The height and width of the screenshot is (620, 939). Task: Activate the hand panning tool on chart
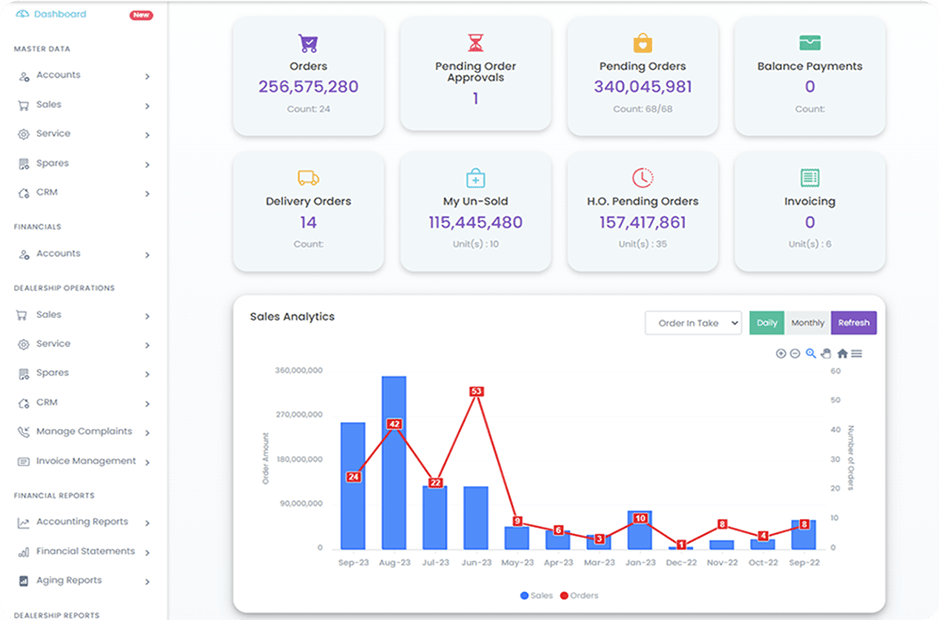826,353
